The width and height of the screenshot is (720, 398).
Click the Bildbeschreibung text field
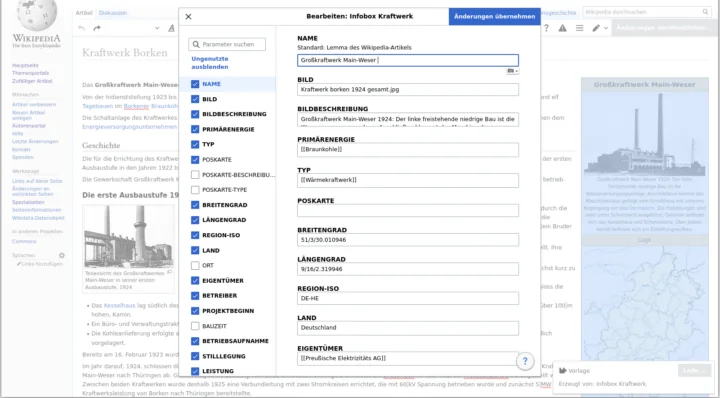pos(408,119)
